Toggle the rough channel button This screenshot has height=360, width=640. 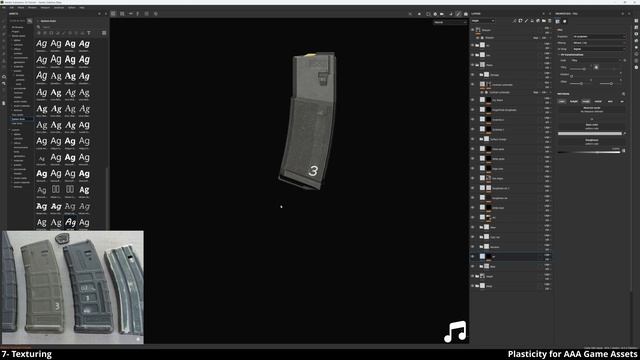pos(586,101)
